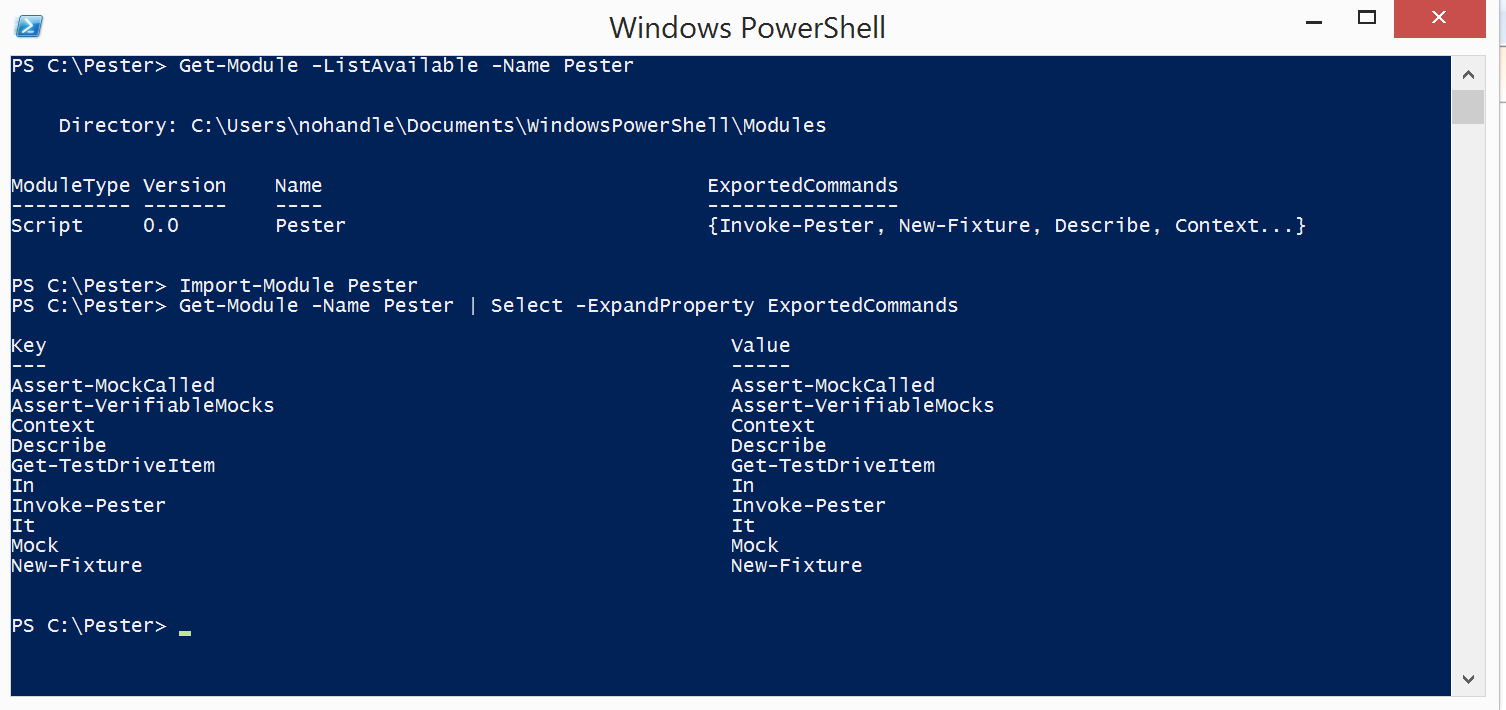Viewport: 1506px width, 710px height.
Task: Click the vertical scrollbar thumb
Action: (x=1467, y=106)
